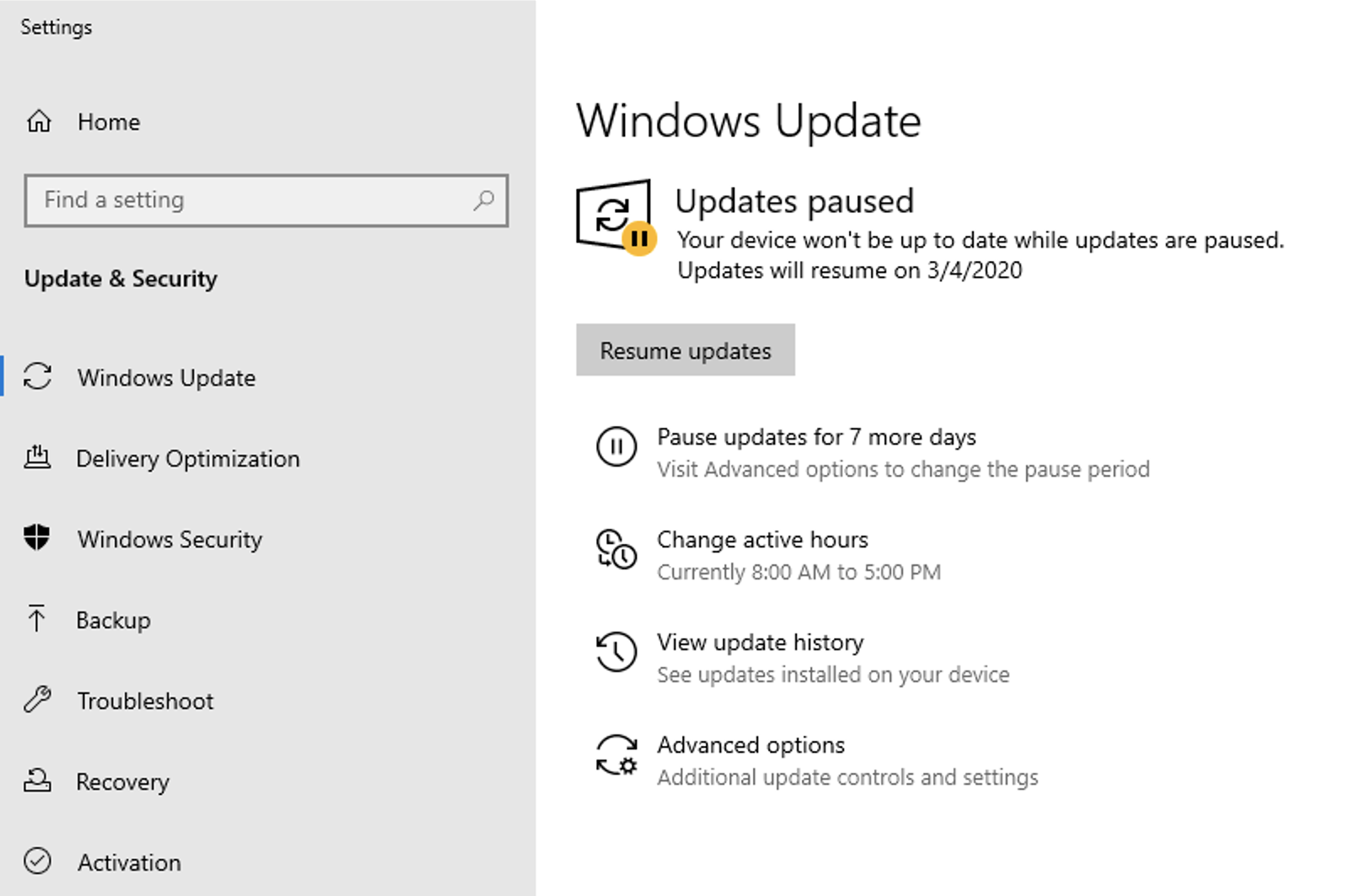Click the search magnifier icon
Viewport: 1346px width, 896px height.
click(x=483, y=200)
